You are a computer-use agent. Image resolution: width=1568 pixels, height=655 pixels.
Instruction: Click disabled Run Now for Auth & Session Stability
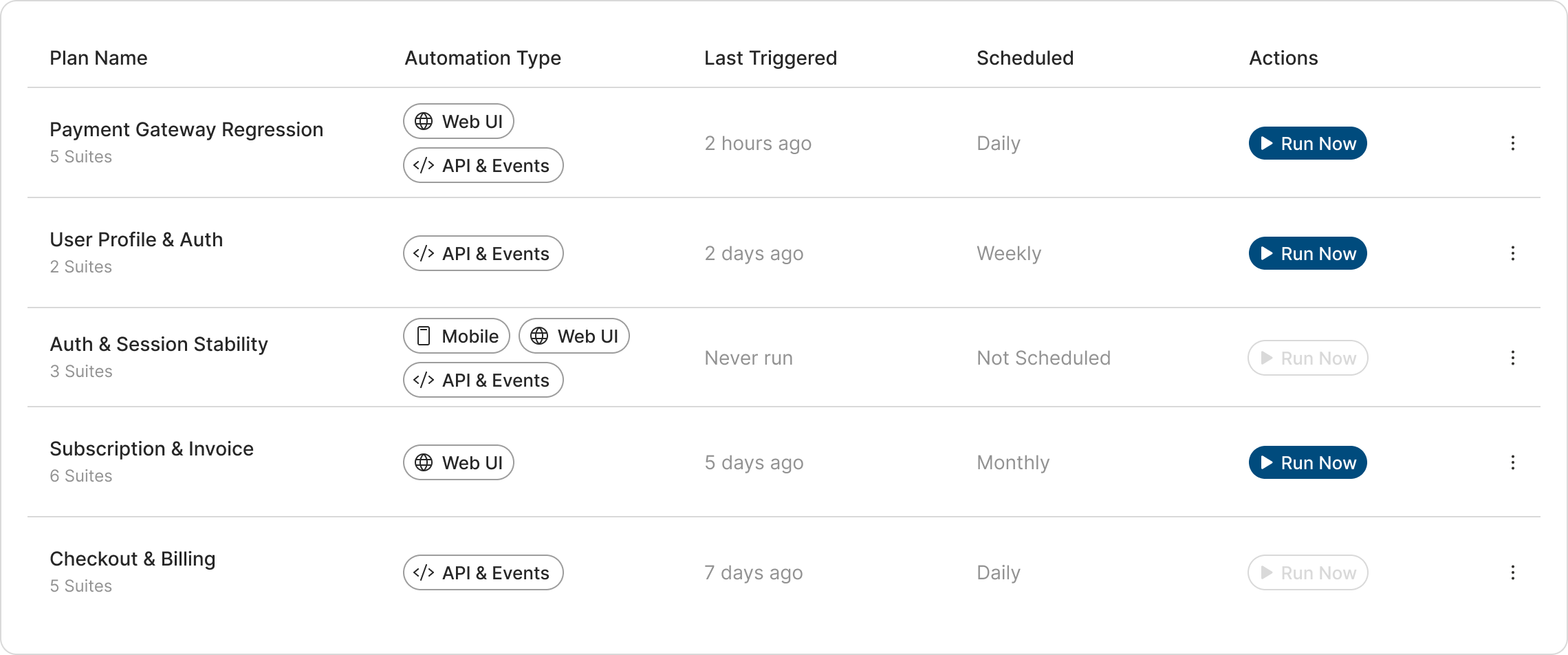point(1307,358)
